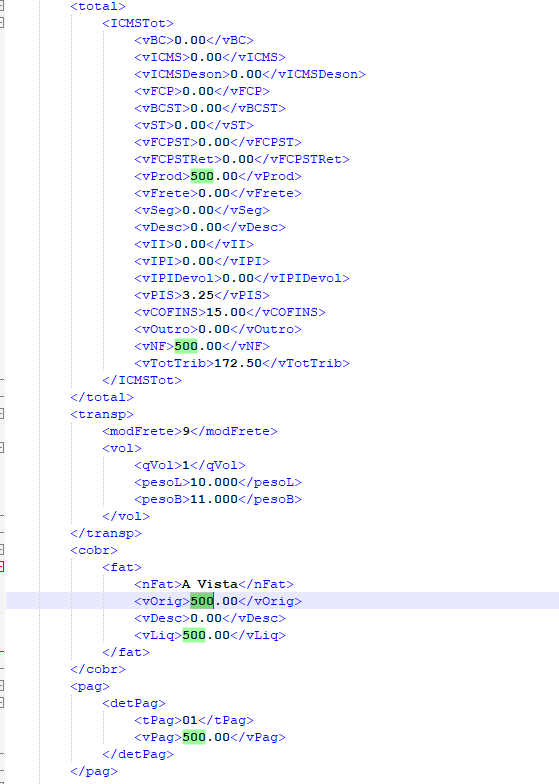Collapse the ICMSTot fold marker

pos(2,23)
